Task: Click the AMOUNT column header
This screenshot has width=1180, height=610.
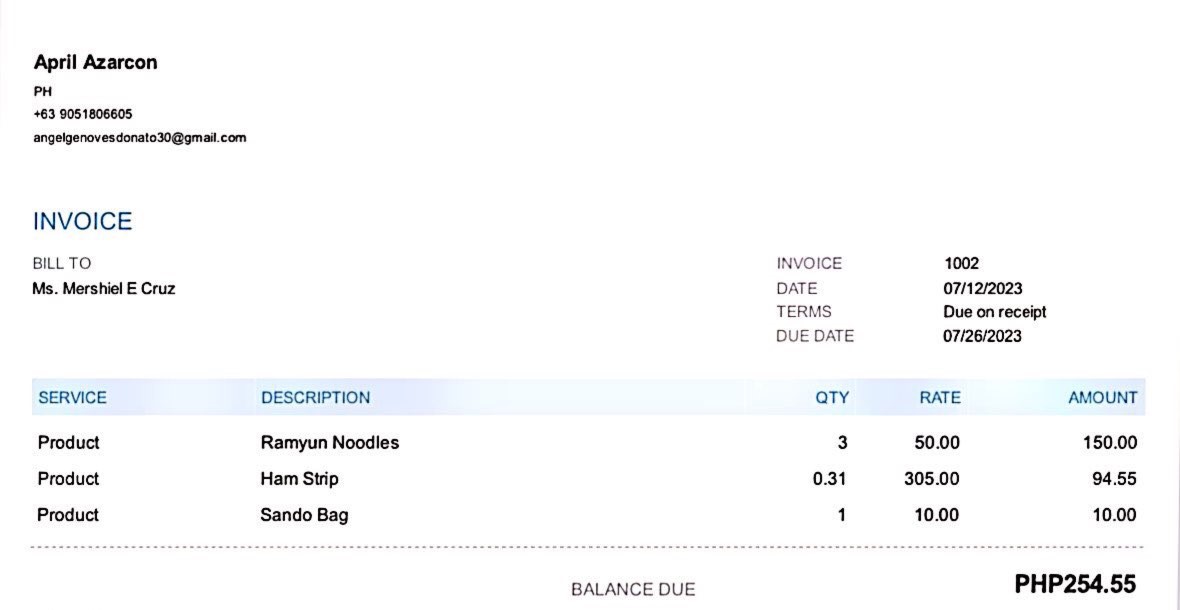Action: click(x=1102, y=398)
